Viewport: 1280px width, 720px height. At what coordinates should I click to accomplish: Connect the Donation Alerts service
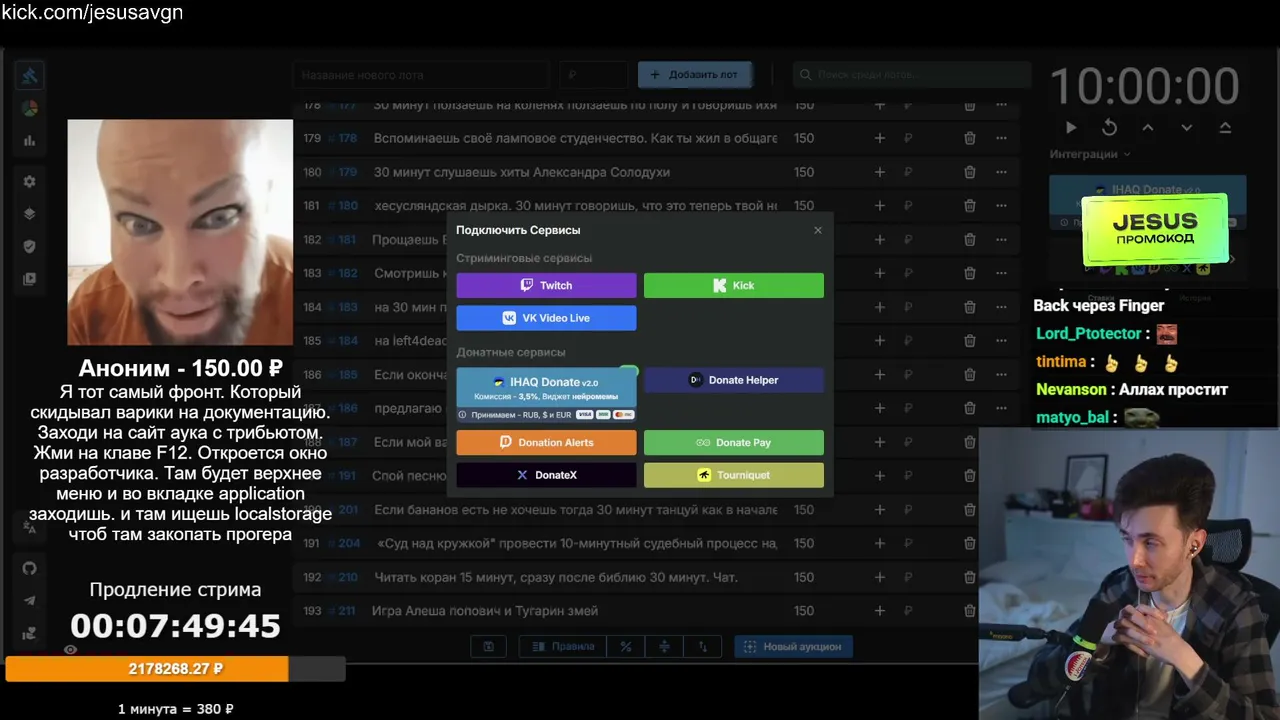(546, 442)
